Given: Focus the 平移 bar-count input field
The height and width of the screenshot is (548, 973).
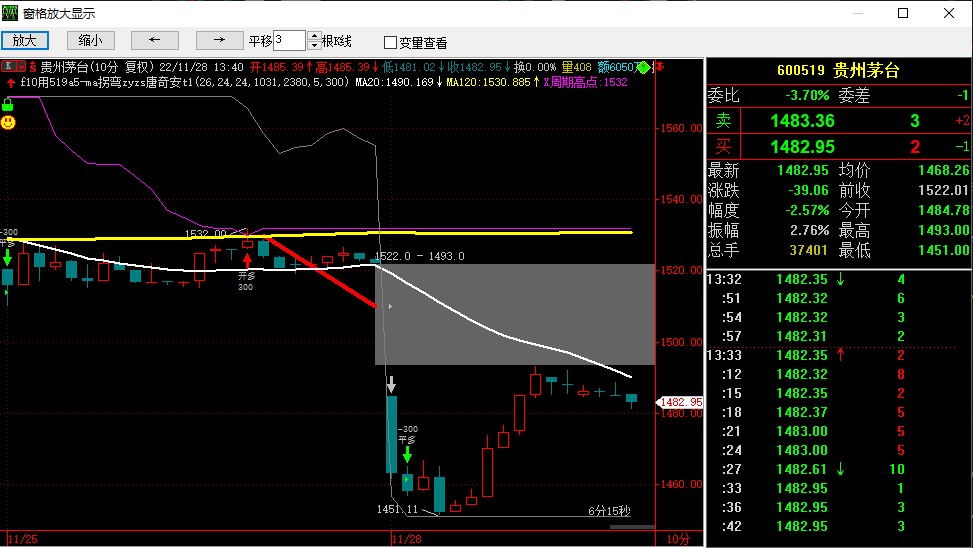Looking at the screenshot, I should [x=290, y=41].
